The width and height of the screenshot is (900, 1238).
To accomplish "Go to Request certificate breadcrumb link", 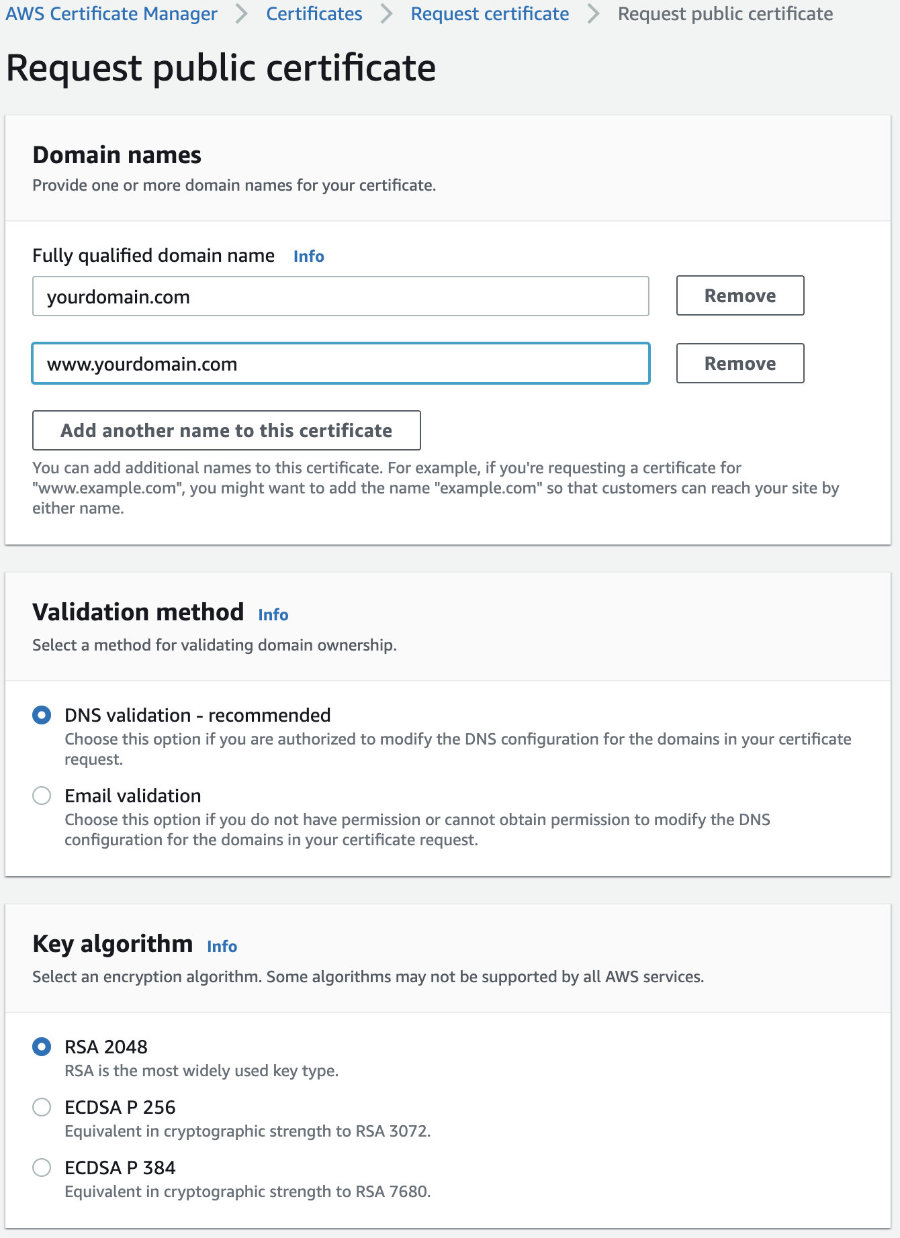I will (490, 14).
